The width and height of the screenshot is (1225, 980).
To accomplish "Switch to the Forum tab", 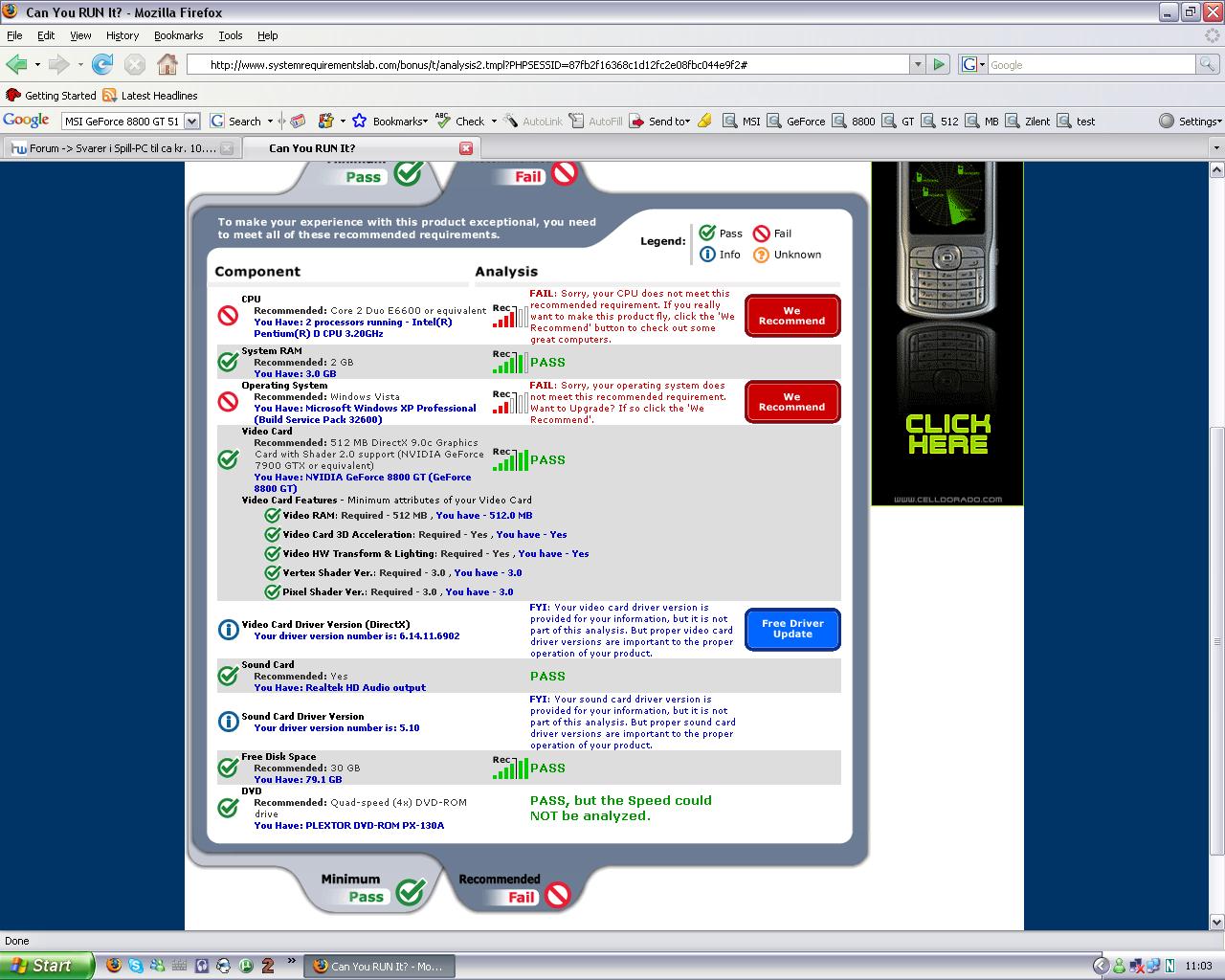I will [121, 148].
